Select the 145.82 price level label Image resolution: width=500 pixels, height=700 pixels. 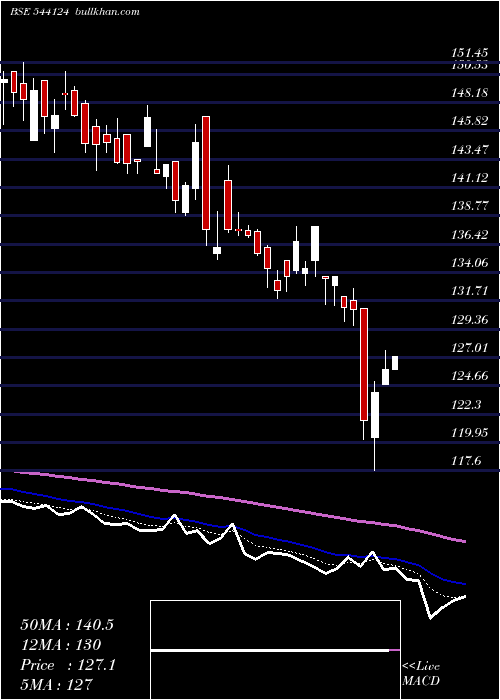click(469, 121)
